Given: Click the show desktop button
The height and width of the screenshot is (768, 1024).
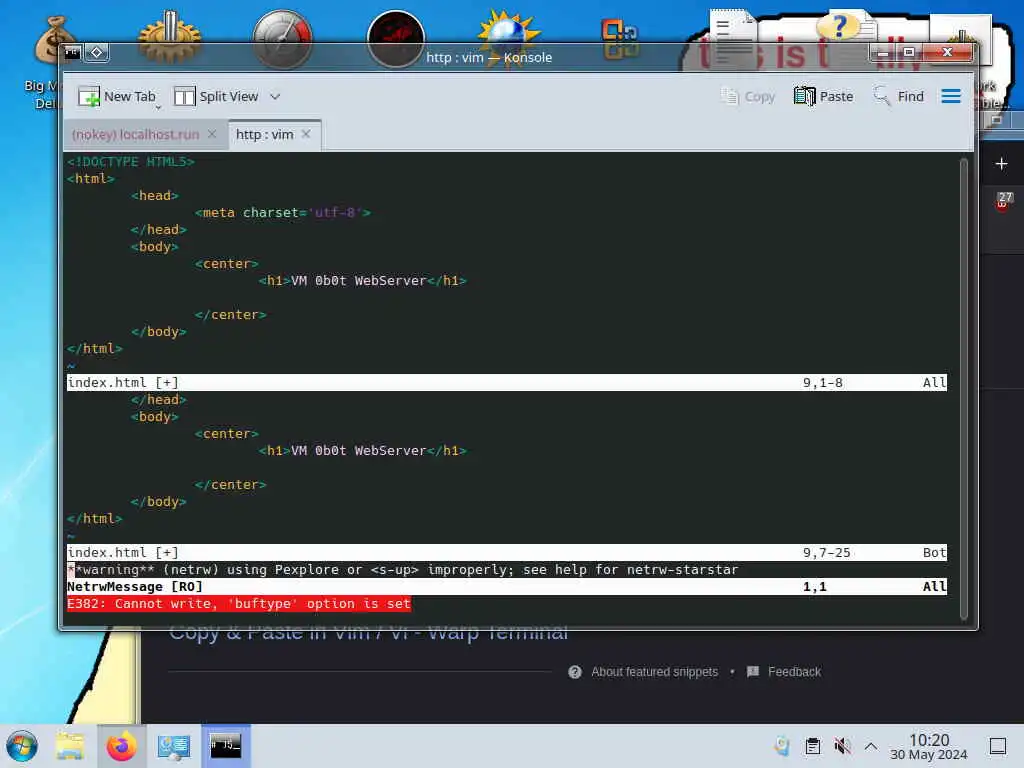Looking at the screenshot, I should point(998,746).
